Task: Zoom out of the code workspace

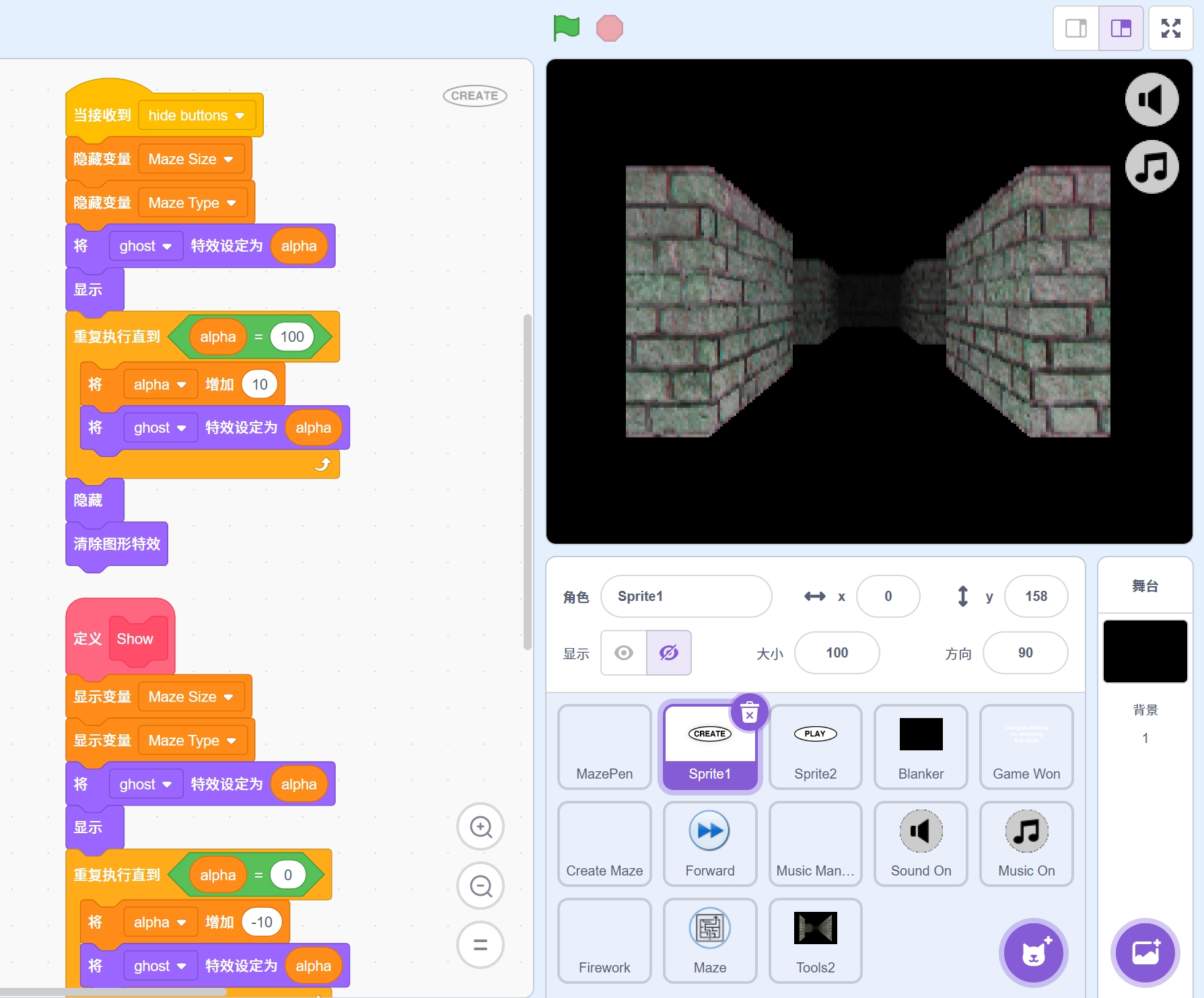Action: coord(481,886)
